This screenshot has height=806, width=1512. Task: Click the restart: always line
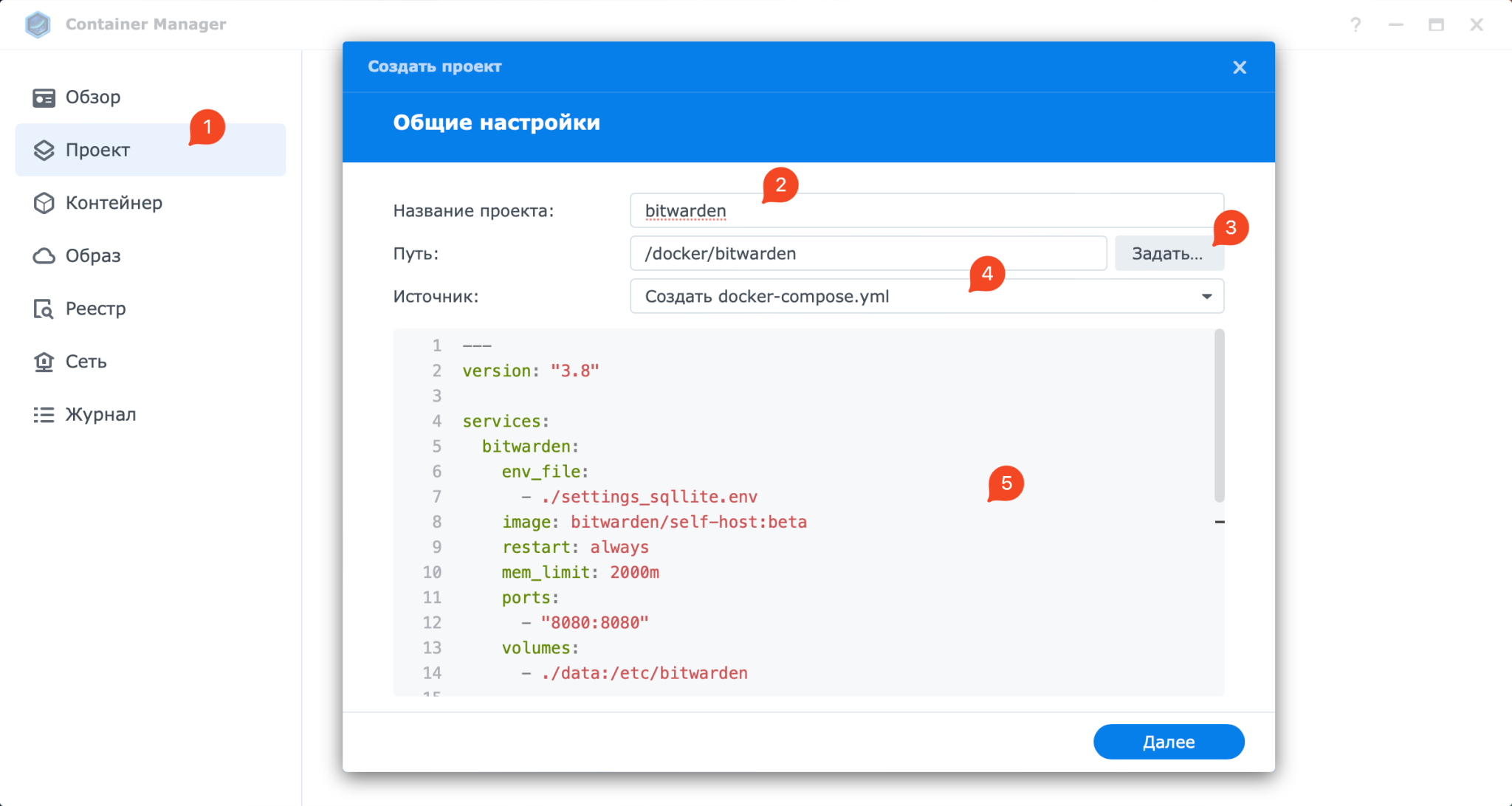point(575,547)
